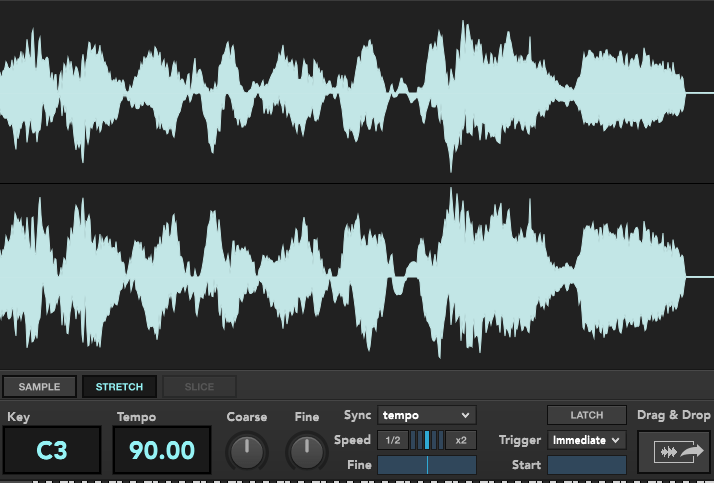The height and width of the screenshot is (483, 714).
Task: Click the Tempo 90.00 field
Action: point(161,451)
